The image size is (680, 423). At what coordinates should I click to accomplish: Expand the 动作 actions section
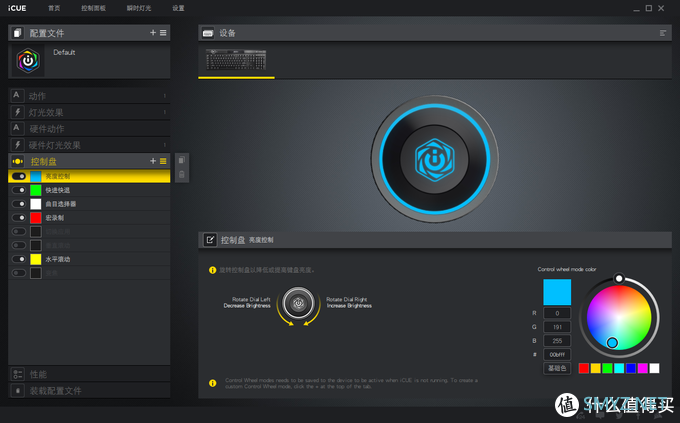89,96
